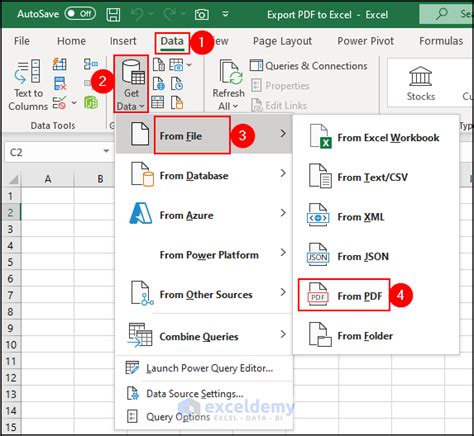This screenshot has height=436, width=474.
Task: Click the Redo arrow icon
Action: coord(170,14)
